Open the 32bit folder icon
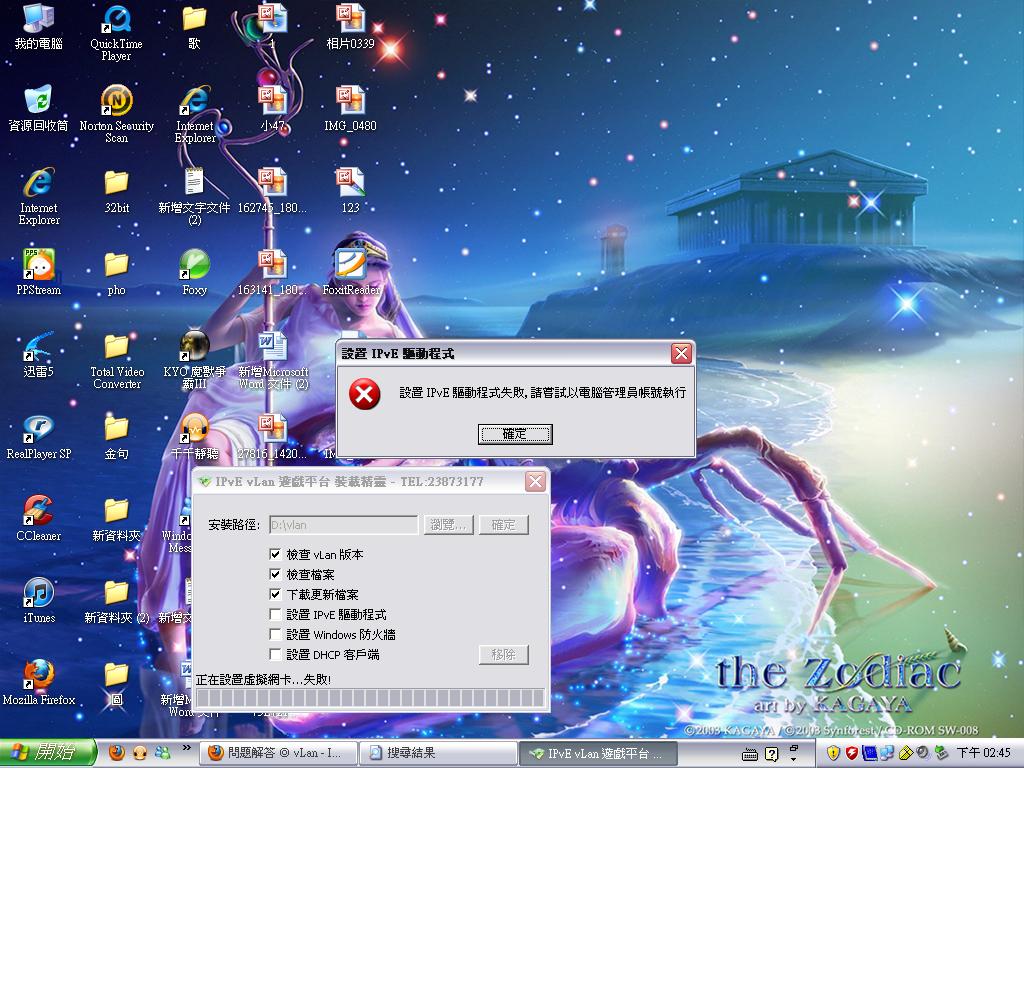The width and height of the screenshot is (1024, 999). [x=116, y=191]
